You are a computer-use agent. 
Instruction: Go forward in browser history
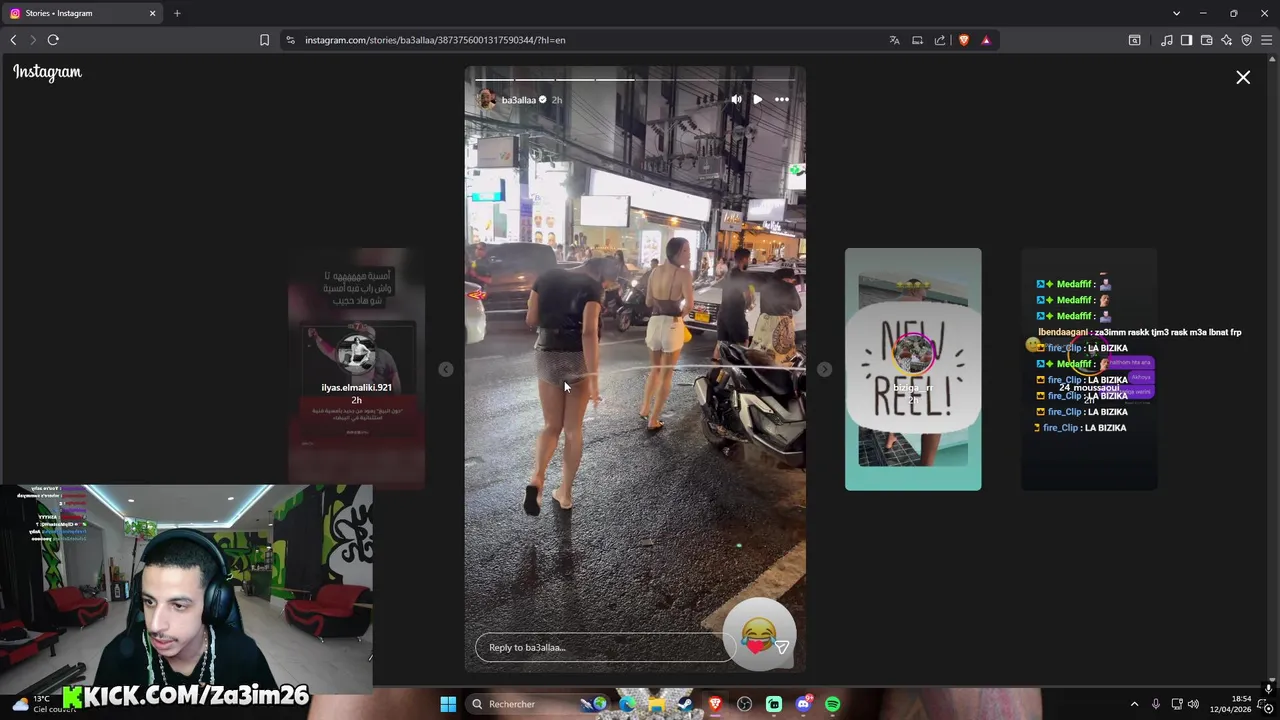tap(32, 40)
